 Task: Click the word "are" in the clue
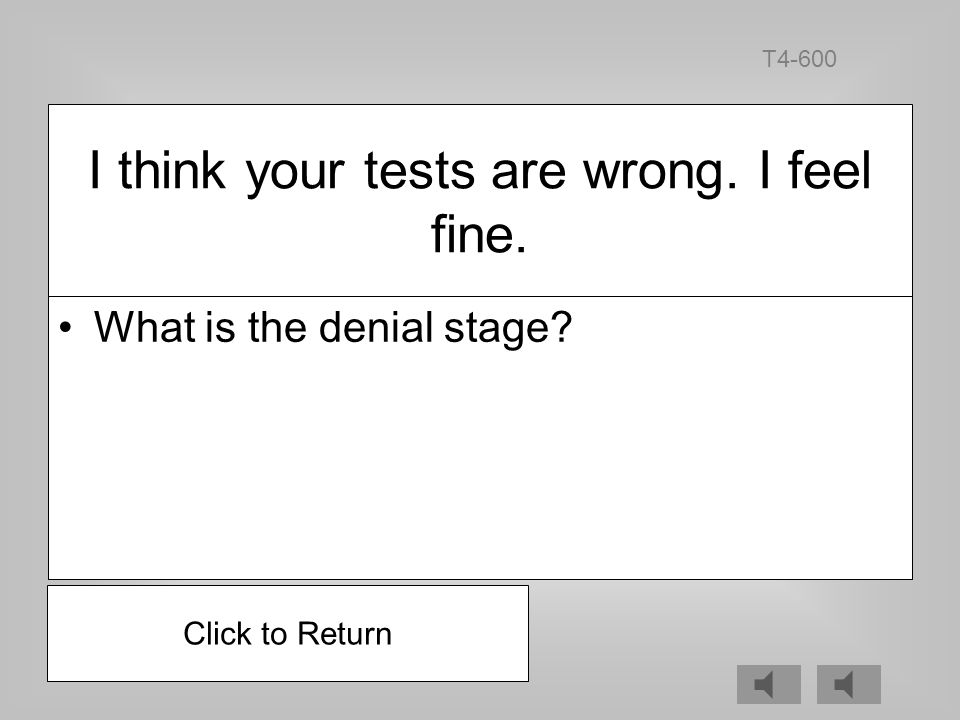(x=528, y=173)
